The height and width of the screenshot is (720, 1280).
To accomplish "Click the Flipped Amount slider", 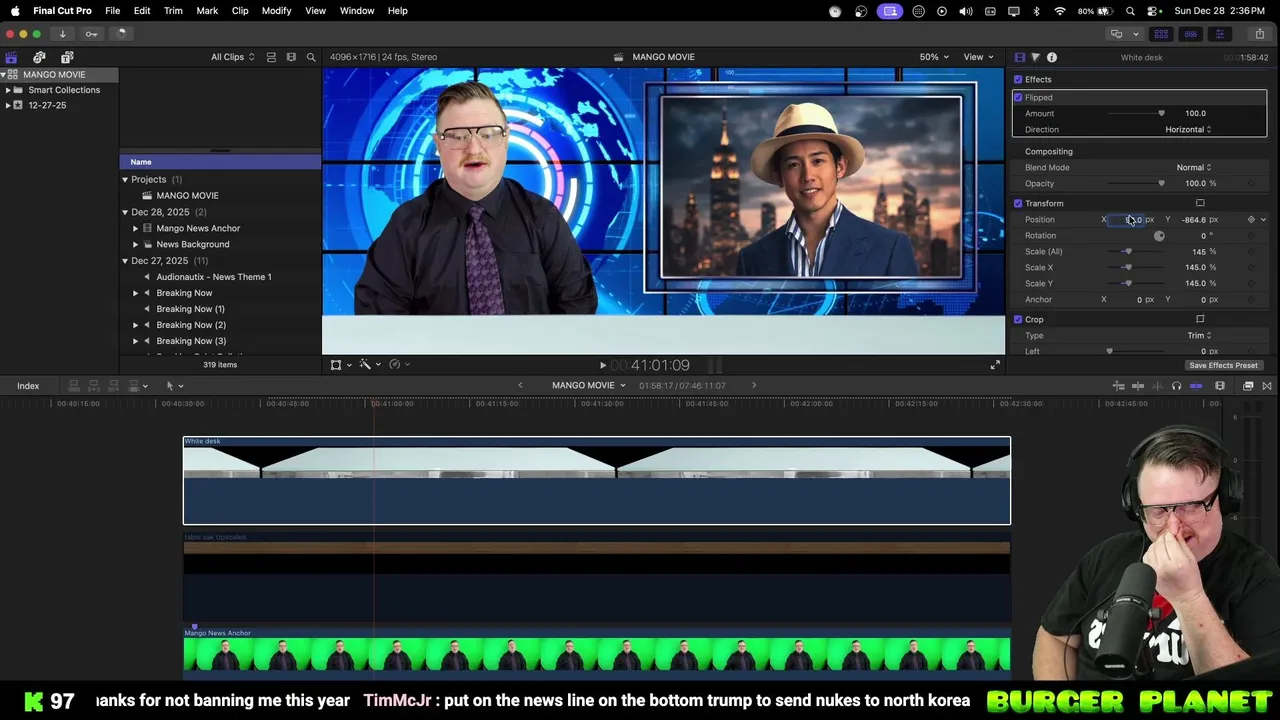I will 1136,113.
